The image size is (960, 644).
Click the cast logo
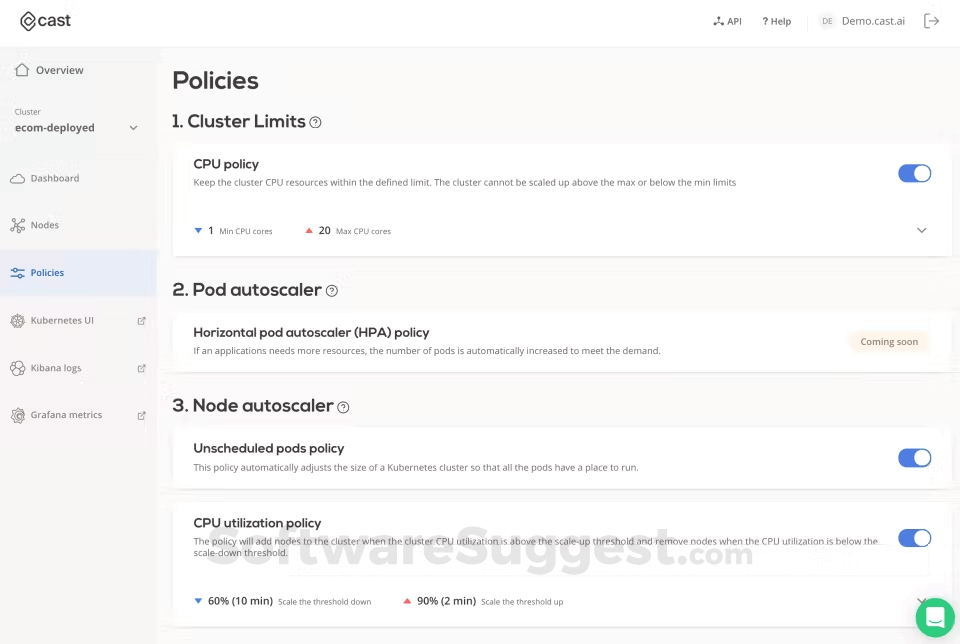point(44,20)
